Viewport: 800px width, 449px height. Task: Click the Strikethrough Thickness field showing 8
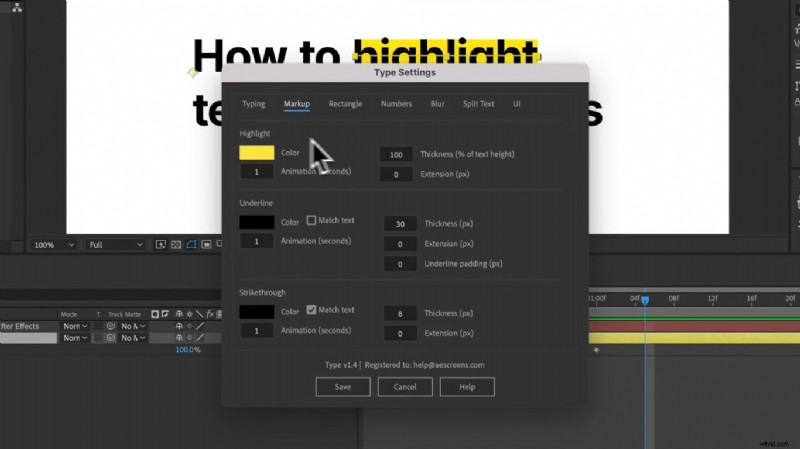pyautogui.click(x=400, y=313)
